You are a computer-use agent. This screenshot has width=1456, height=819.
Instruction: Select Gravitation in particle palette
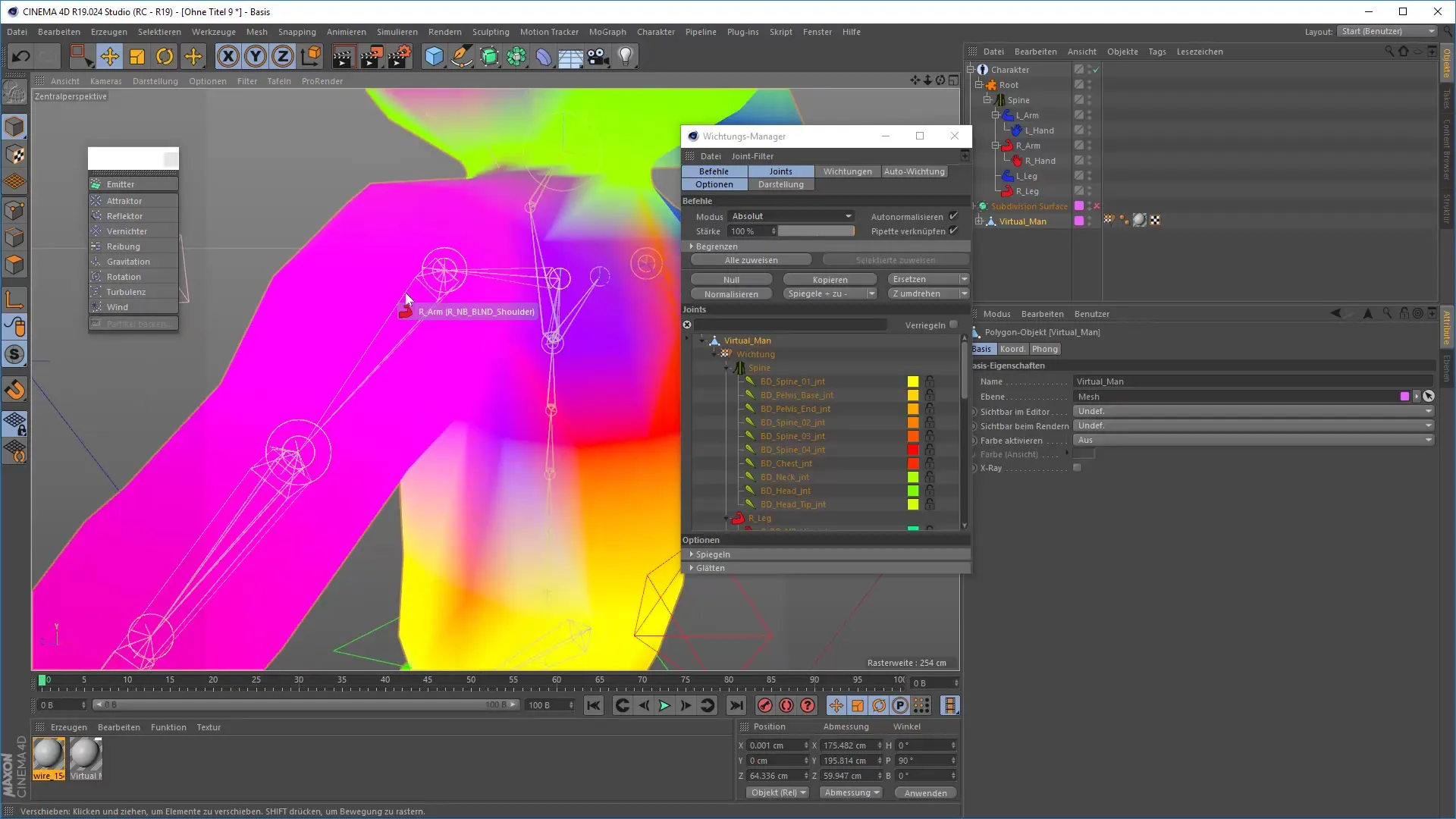tap(133, 262)
